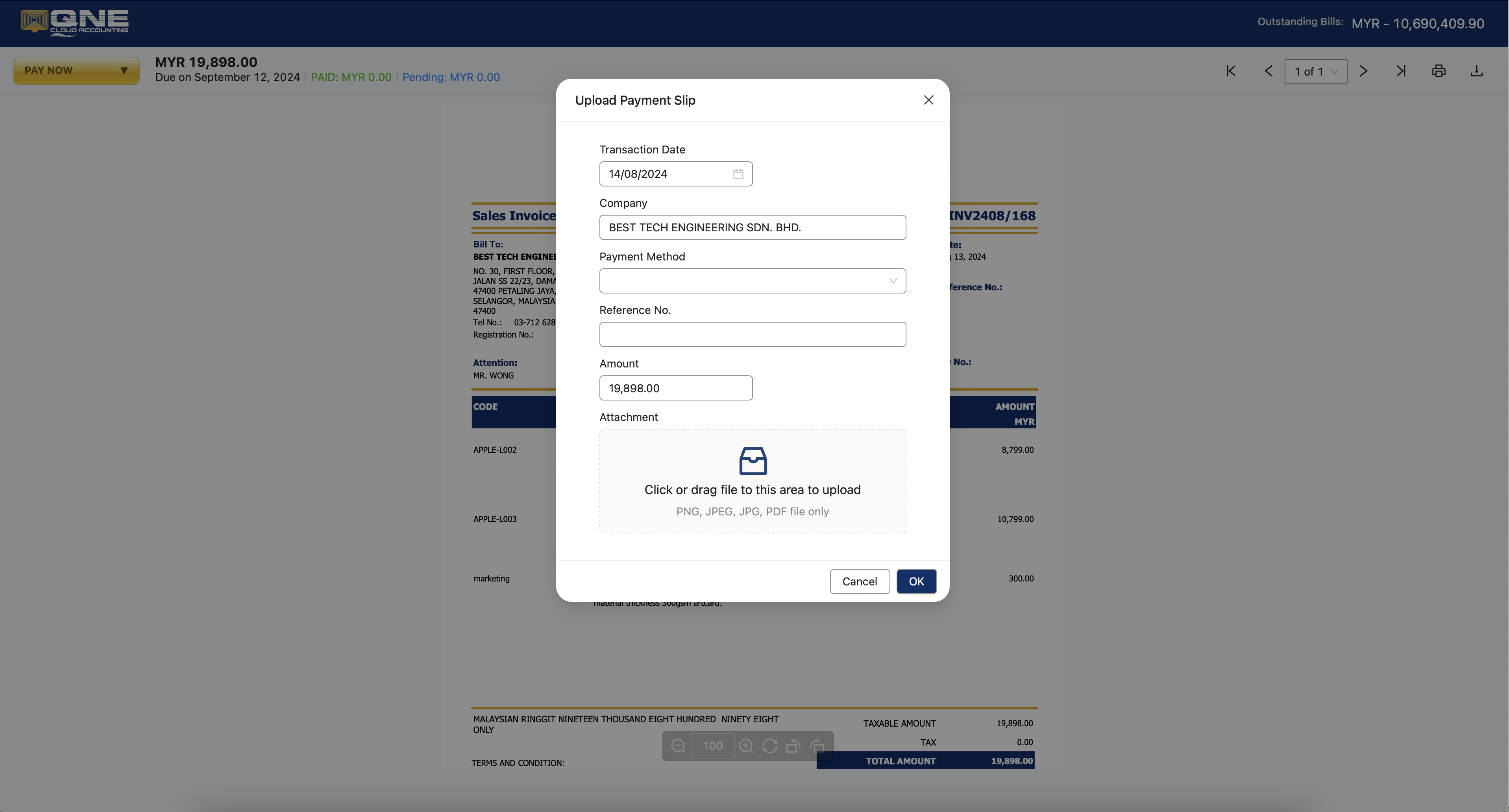Zoom in on the invoice preview
Image resolution: width=1509 pixels, height=812 pixels.
pyautogui.click(x=746, y=746)
